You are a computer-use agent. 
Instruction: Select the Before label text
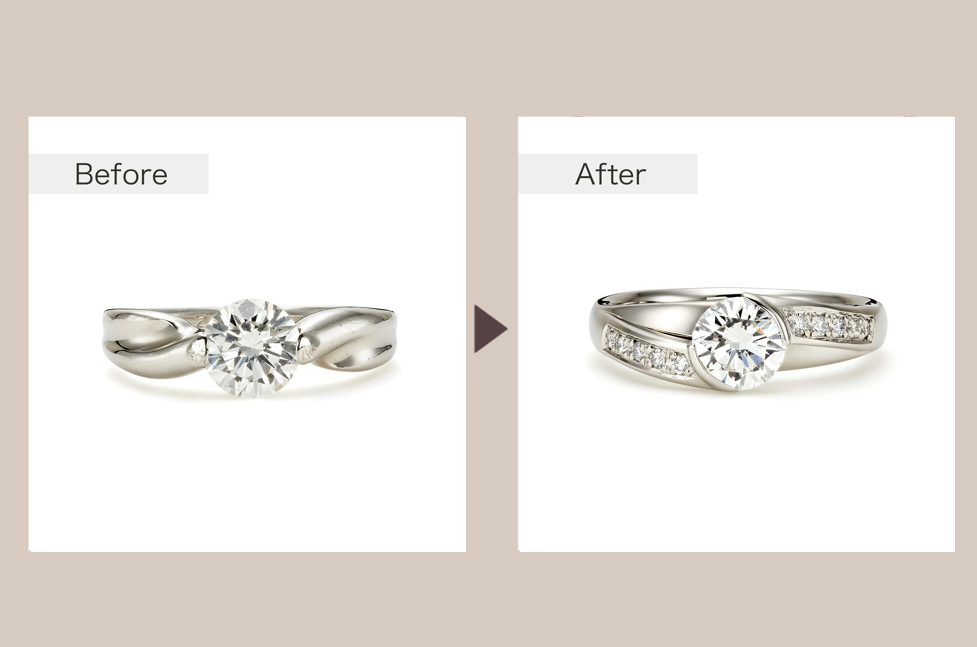coord(121,174)
